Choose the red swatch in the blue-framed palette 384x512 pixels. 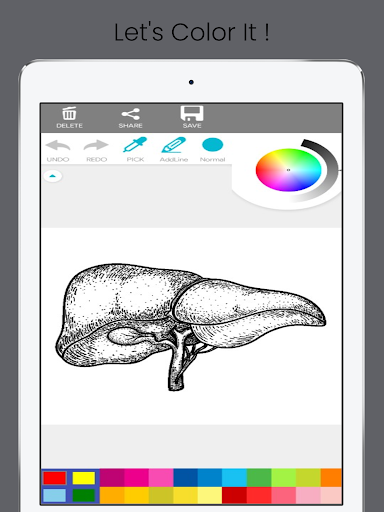(x=54, y=478)
